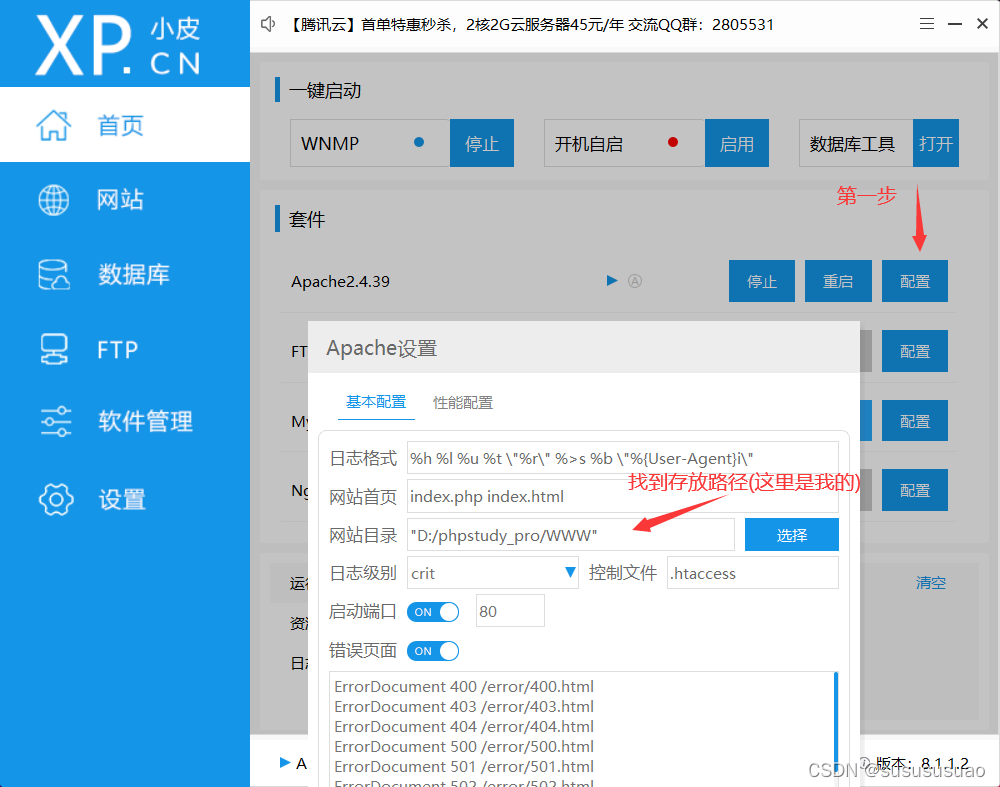
Task: Click the Apache 停止 button
Action: (762, 281)
